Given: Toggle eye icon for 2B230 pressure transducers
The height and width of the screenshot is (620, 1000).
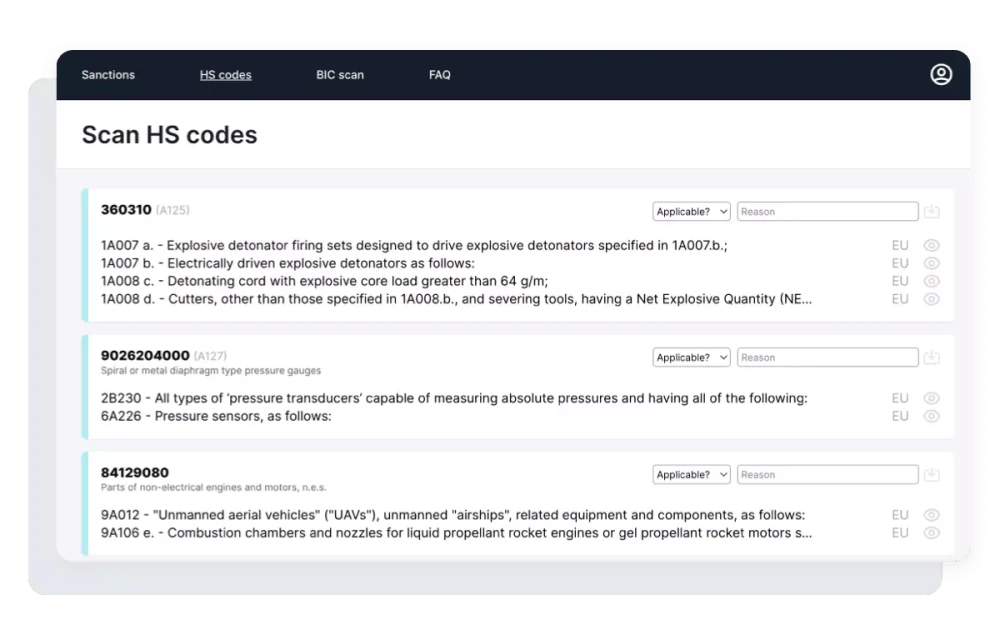Looking at the screenshot, I should pos(932,398).
